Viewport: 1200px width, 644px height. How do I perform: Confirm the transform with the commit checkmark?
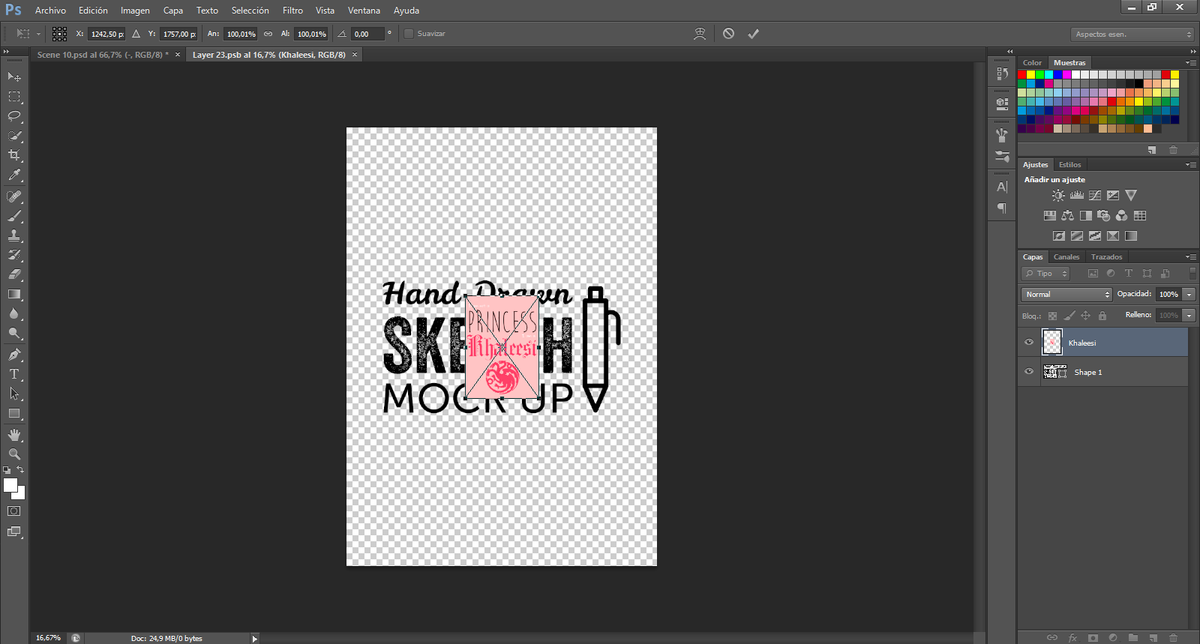753,33
